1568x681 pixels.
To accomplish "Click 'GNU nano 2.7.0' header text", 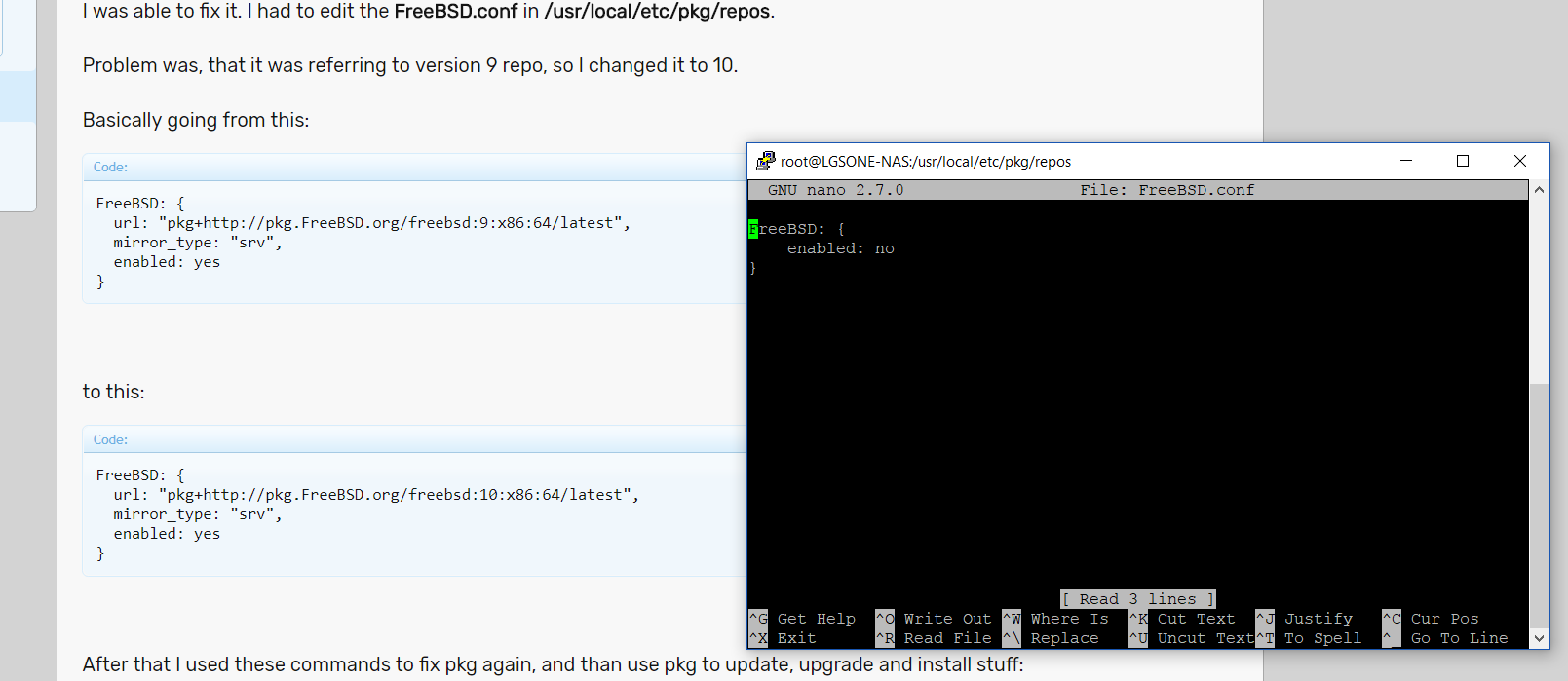I will point(835,190).
